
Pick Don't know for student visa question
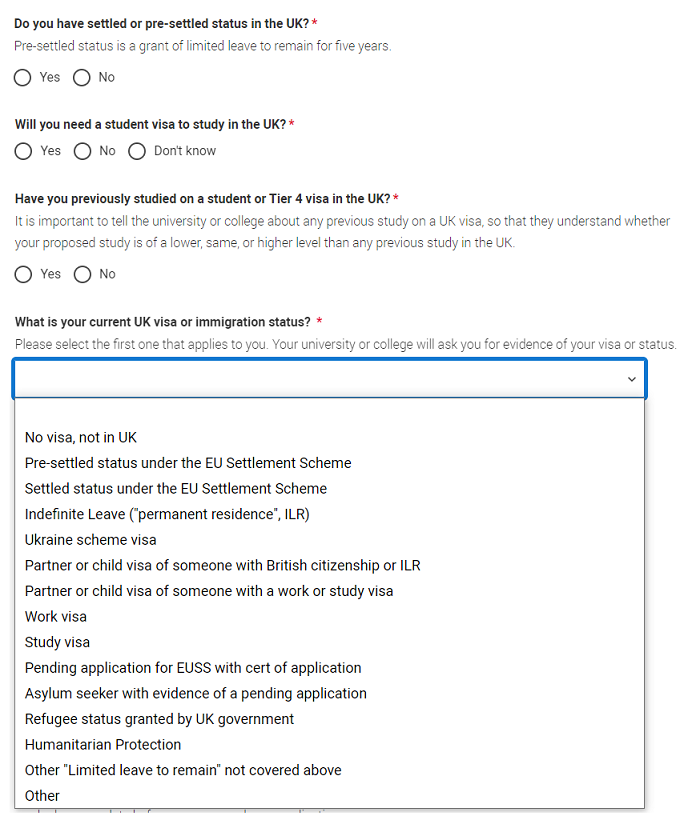click(137, 151)
